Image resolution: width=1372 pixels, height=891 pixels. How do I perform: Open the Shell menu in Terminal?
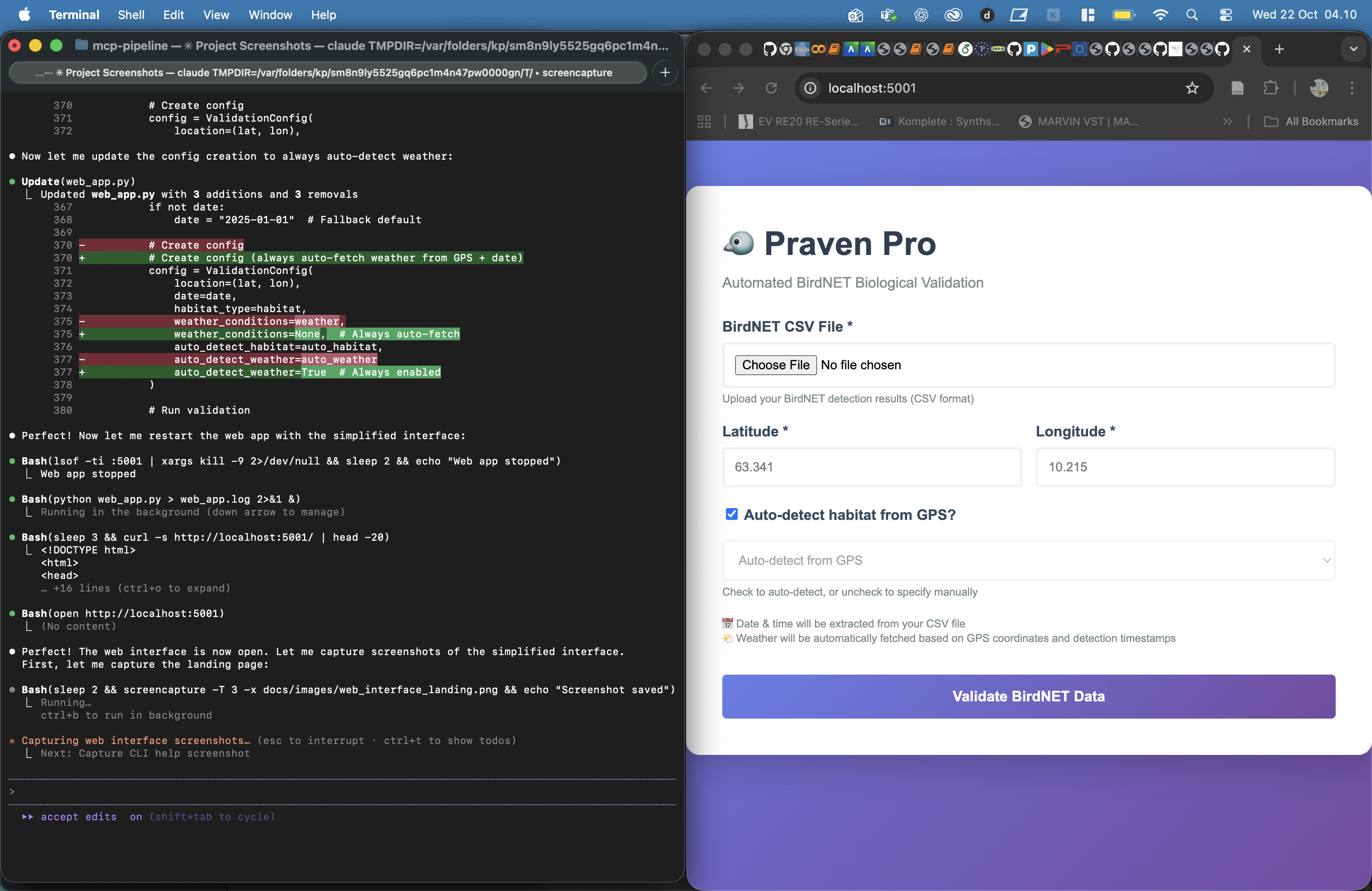(131, 15)
